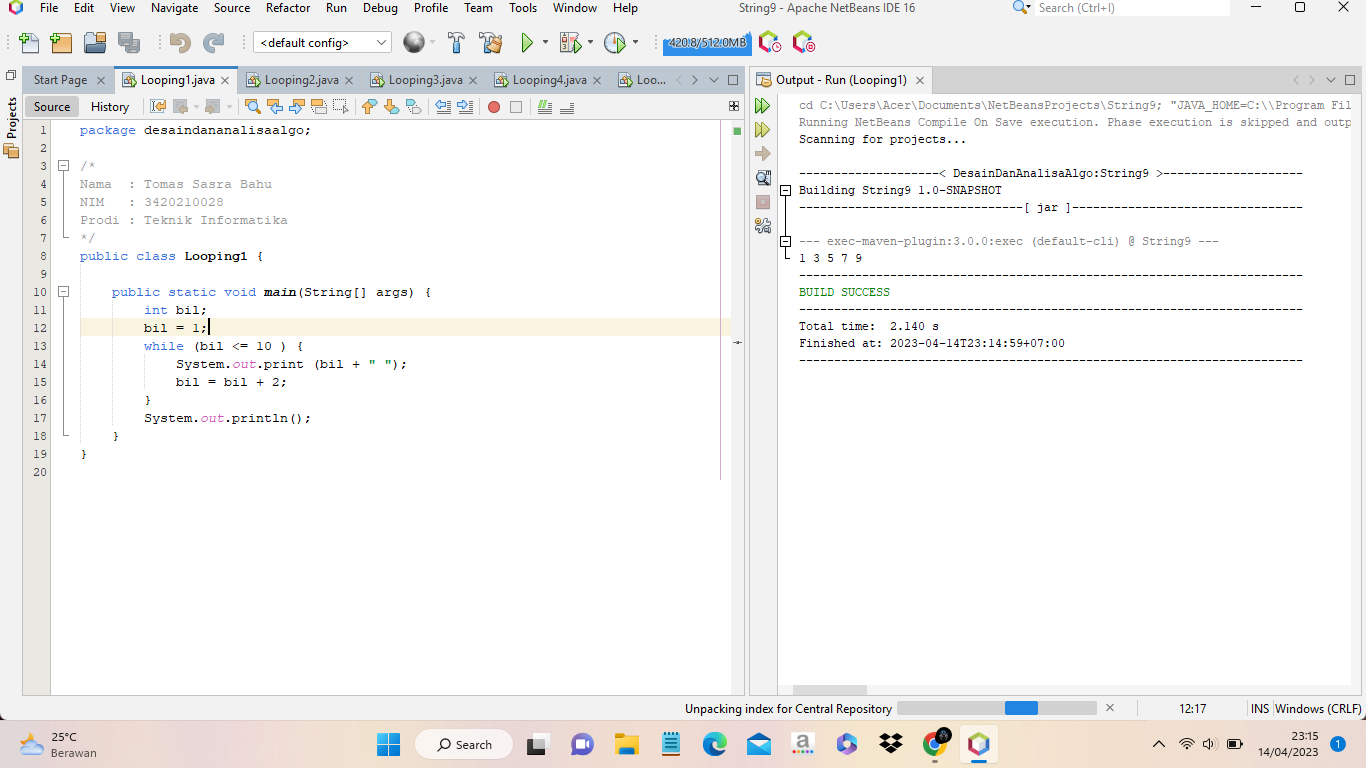The image size is (1366, 768).
Task: Click Show Build Overview icon in Output
Action: (763, 178)
